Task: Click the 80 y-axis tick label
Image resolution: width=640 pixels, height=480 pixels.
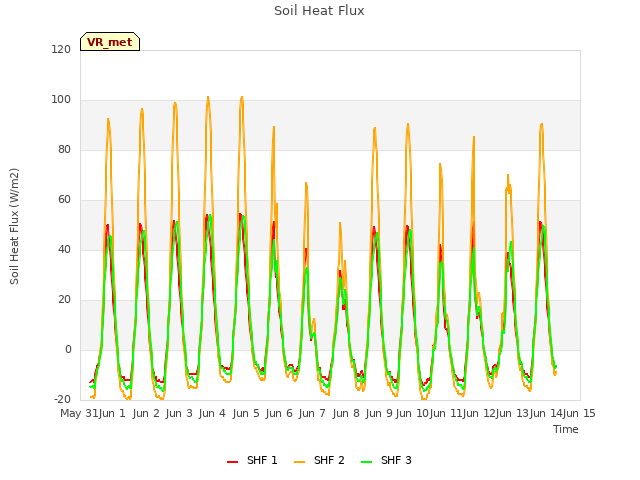Action: click(64, 150)
